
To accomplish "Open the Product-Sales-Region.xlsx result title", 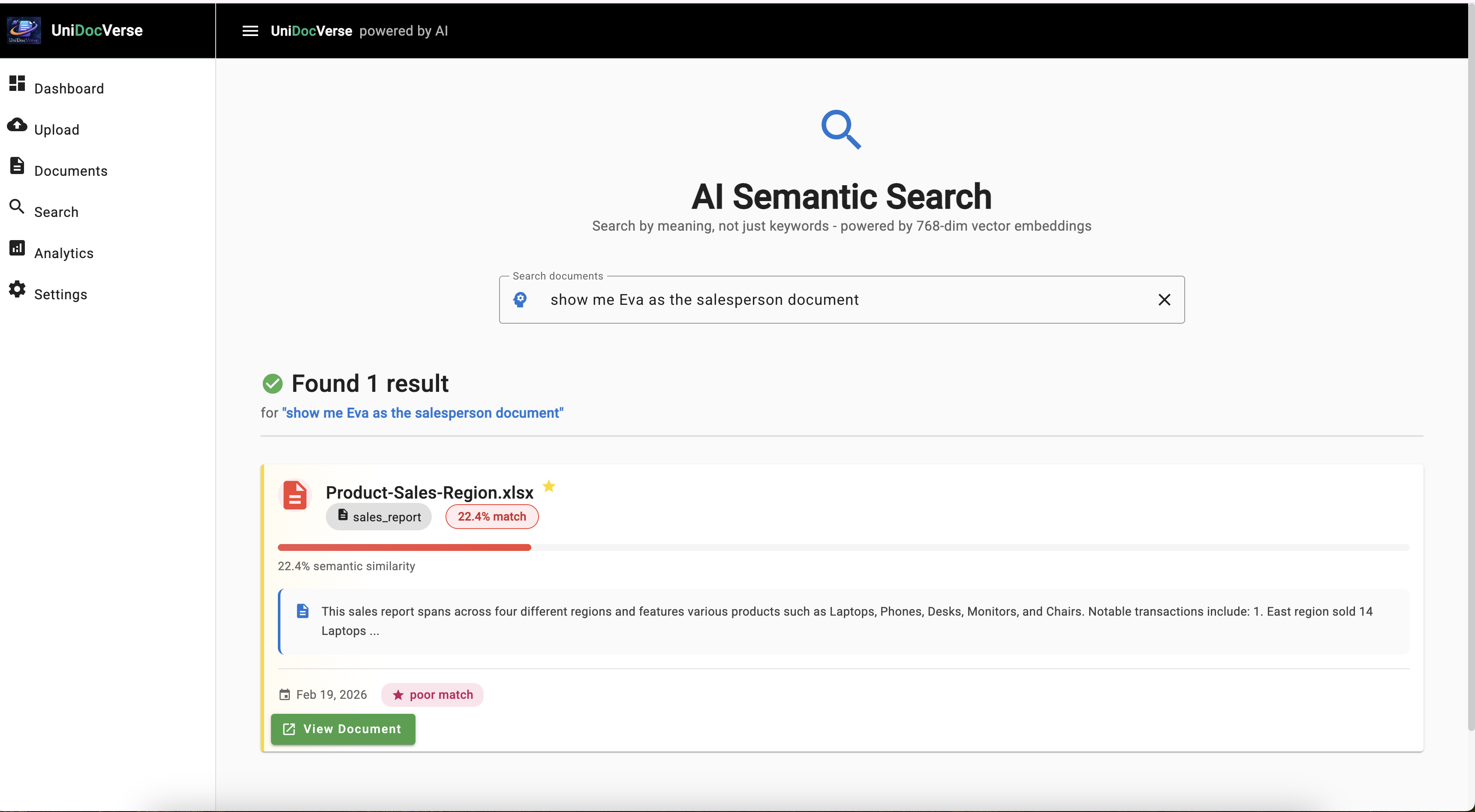I will pyautogui.click(x=429, y=493).
